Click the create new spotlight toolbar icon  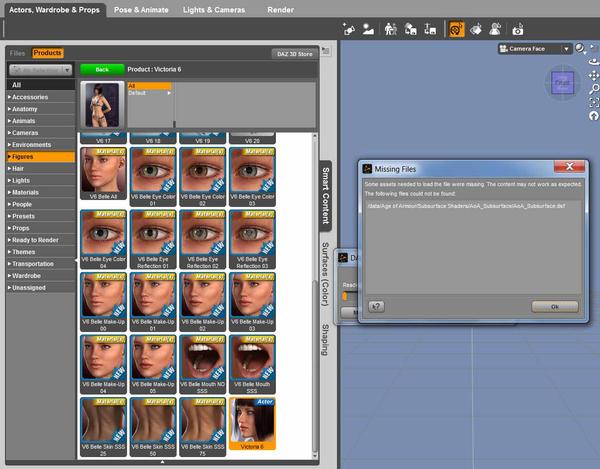[x=349, y=29]
